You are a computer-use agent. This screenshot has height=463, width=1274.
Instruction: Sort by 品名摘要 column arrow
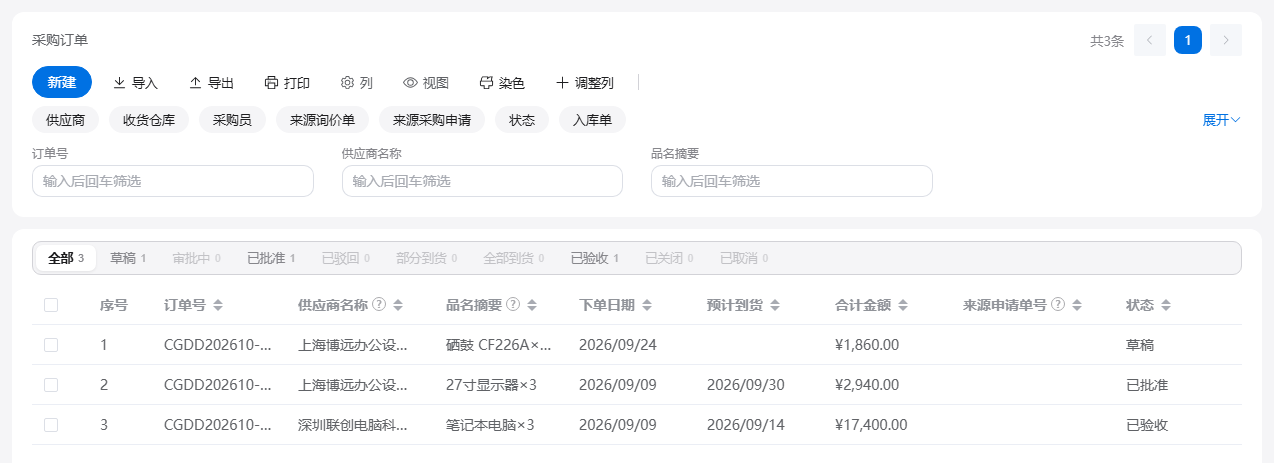point(532,305)
